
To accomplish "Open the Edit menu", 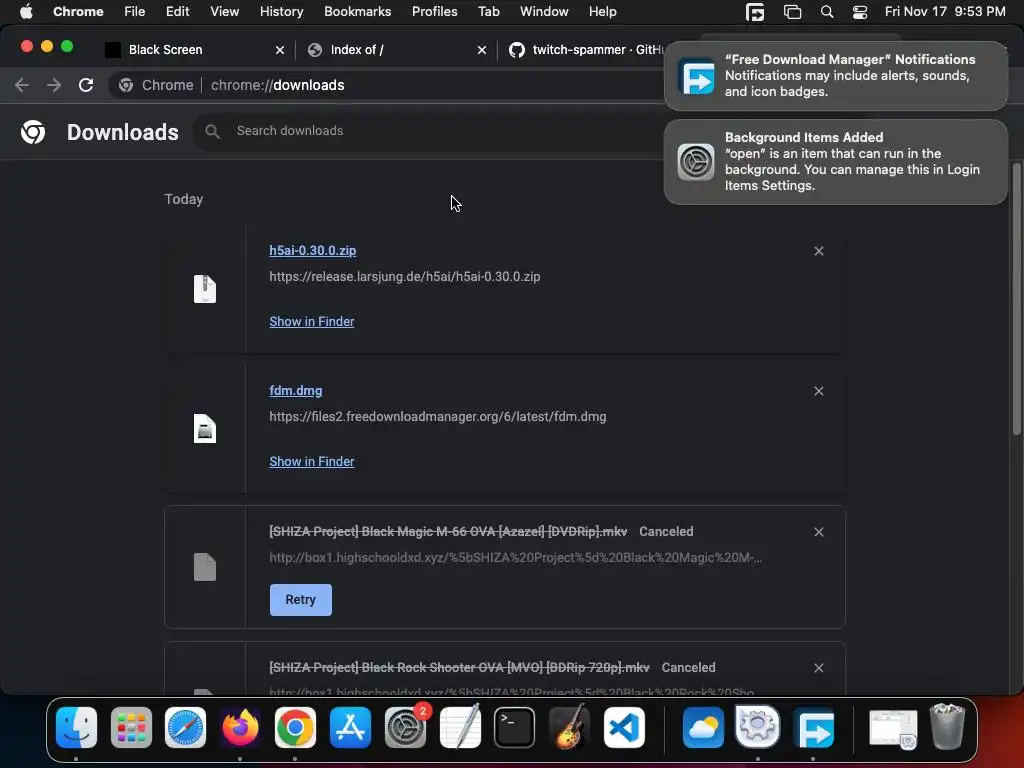I will pos(177,11).
